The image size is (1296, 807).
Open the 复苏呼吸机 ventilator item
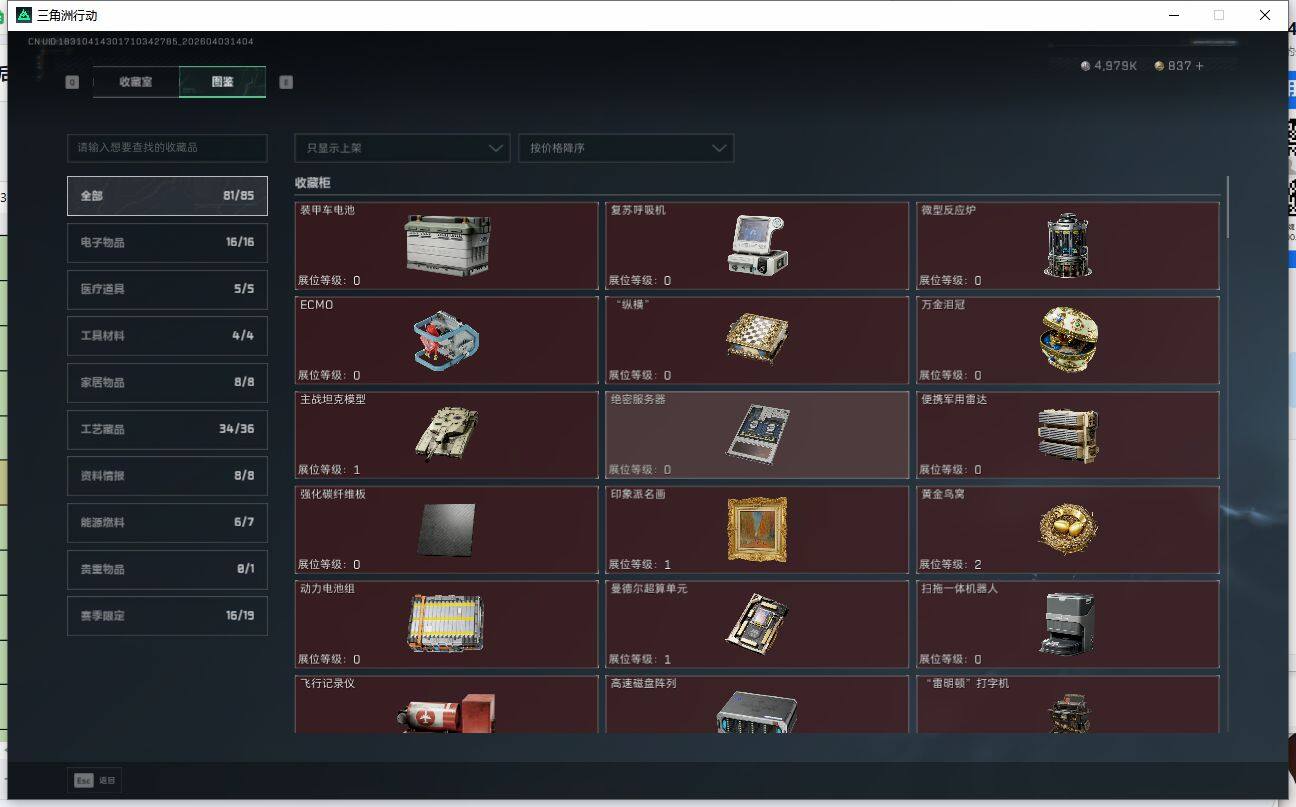pyautogui.click(x=757, y=246)
